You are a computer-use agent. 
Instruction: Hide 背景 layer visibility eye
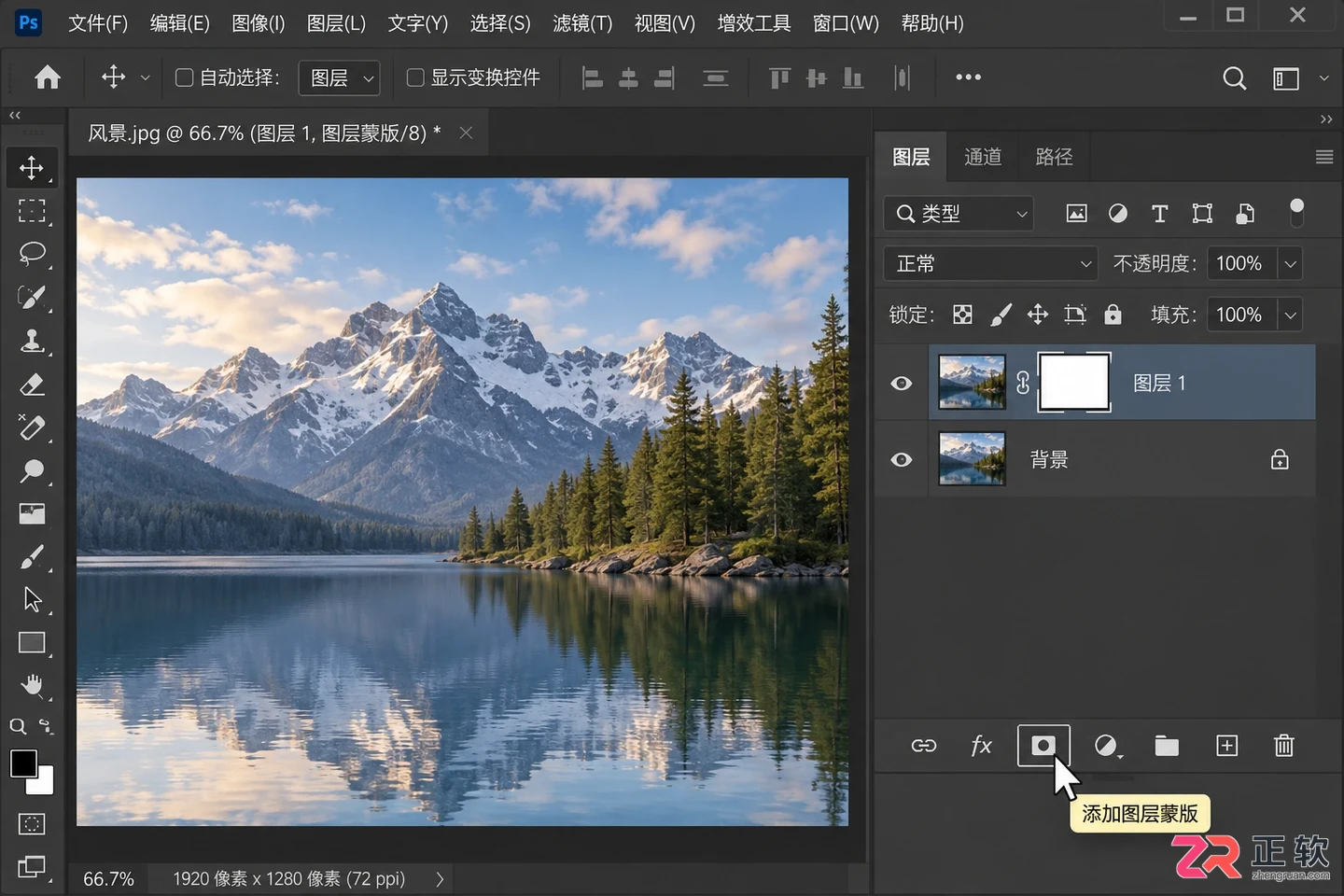pos(901,459)
